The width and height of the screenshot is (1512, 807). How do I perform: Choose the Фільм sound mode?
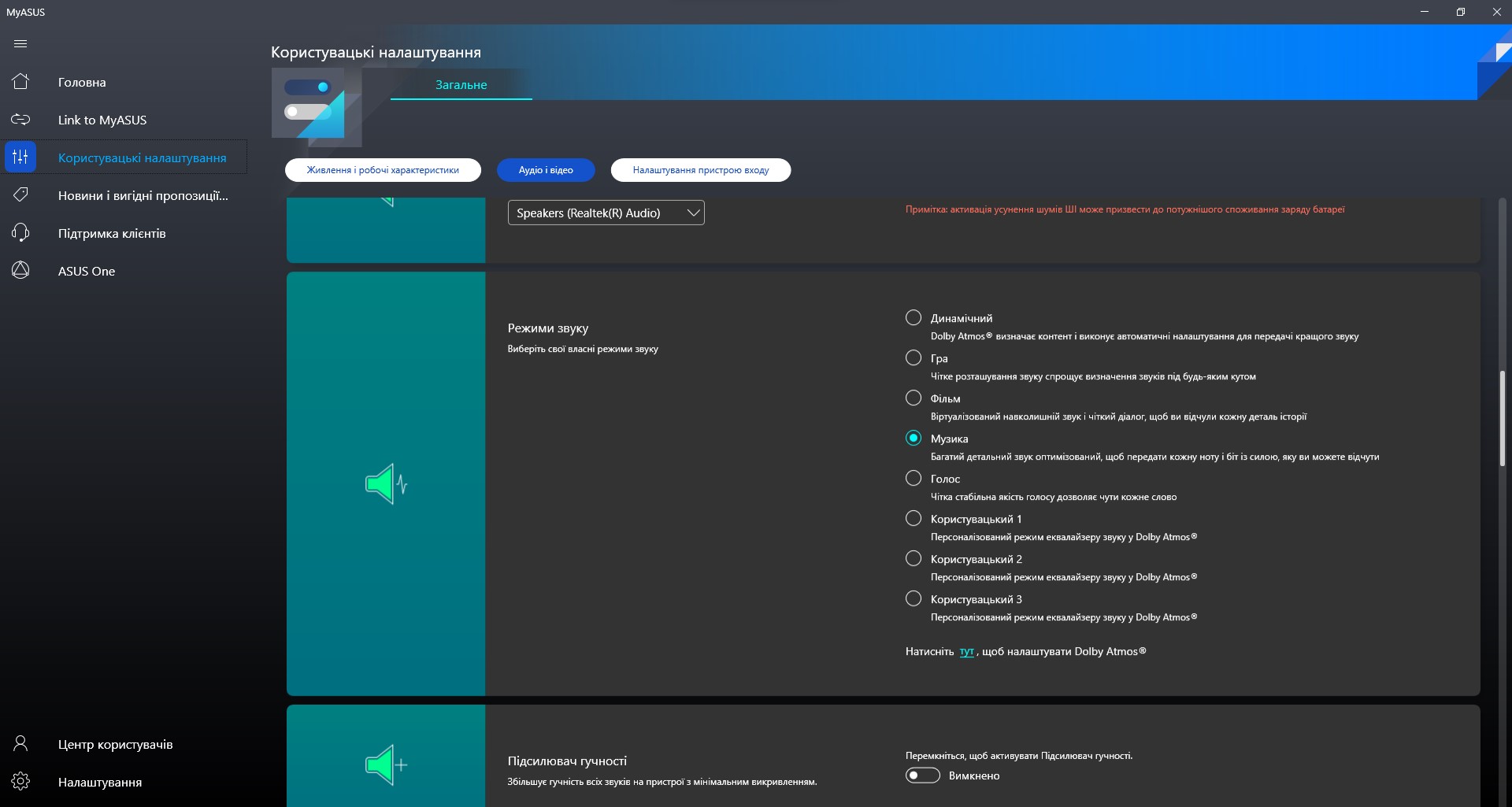(913, 398)
